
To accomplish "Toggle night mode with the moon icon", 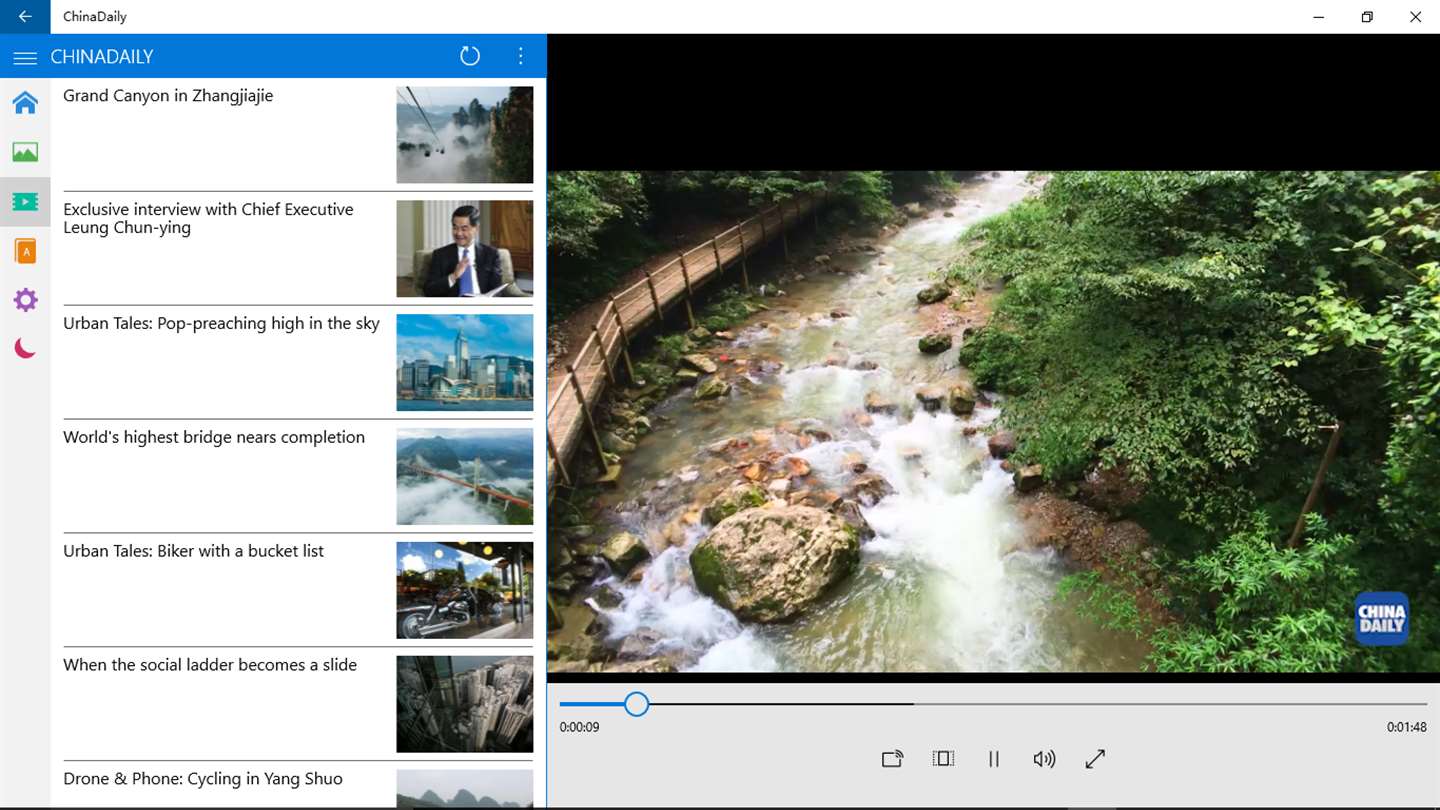I will tap(25, 348).
